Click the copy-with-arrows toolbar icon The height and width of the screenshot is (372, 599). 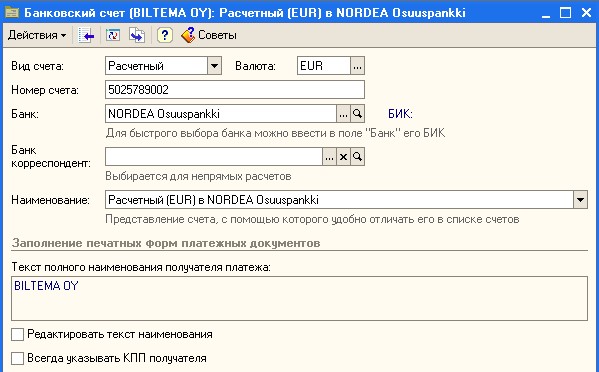pos(137,36)
